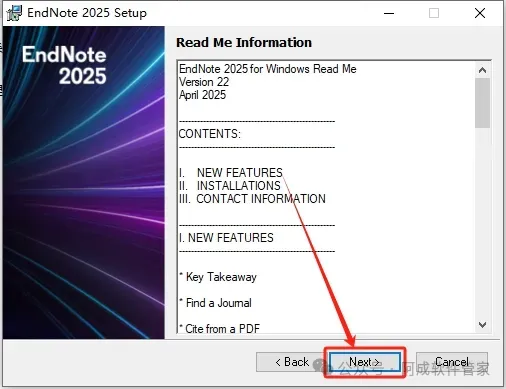This screenshot has height=389, width=506.
Task: Close the EndNote 2025 Setup window
Action: click(480, 13)
